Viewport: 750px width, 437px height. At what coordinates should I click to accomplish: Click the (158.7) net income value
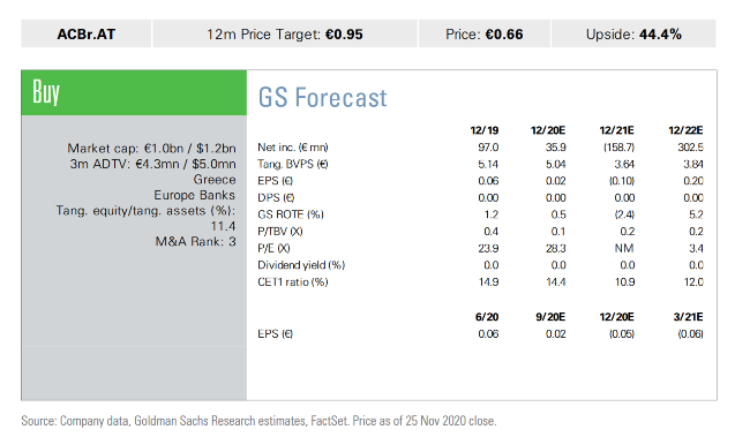tap(619, 147)
